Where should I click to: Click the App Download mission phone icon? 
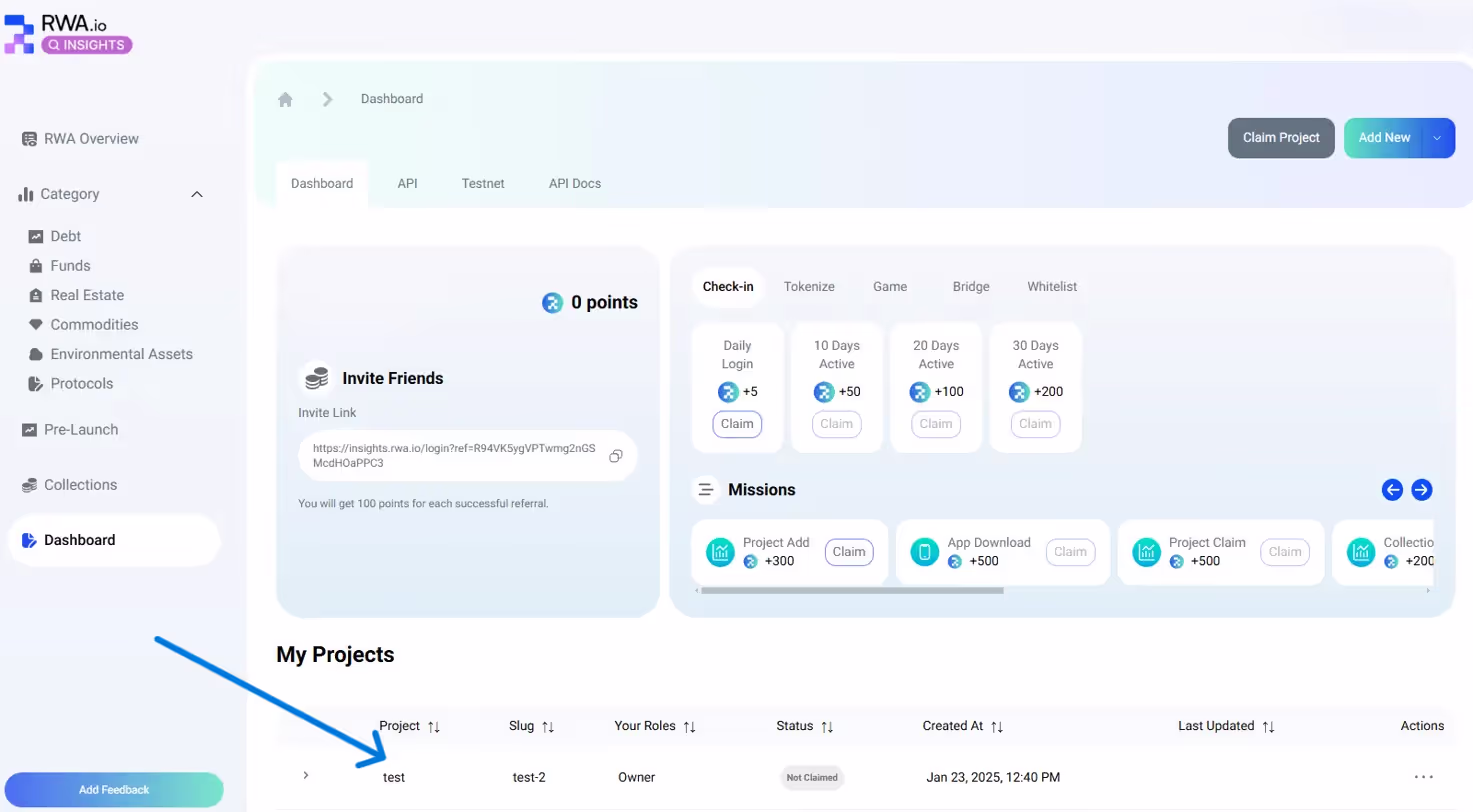click(926, 552)
